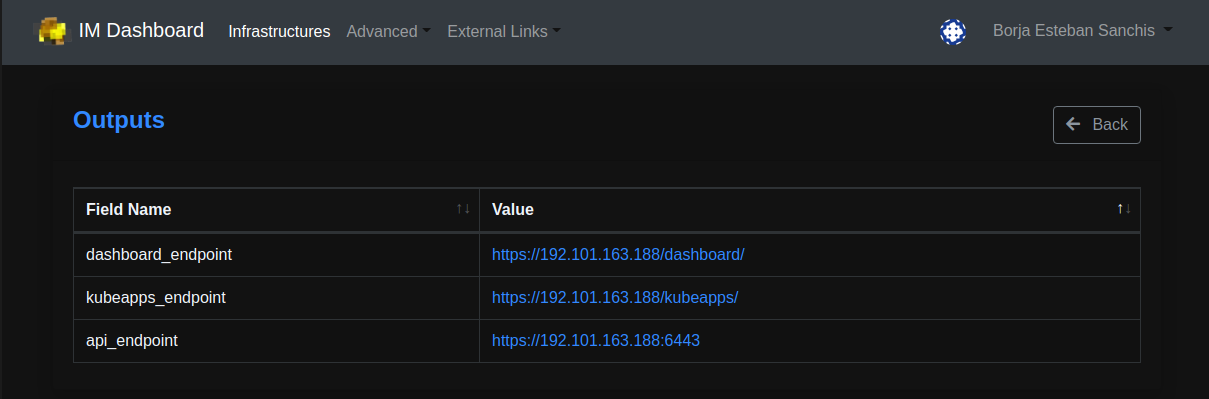
Task: Open the IM Dashboard home title
Action: coord(141,31)
